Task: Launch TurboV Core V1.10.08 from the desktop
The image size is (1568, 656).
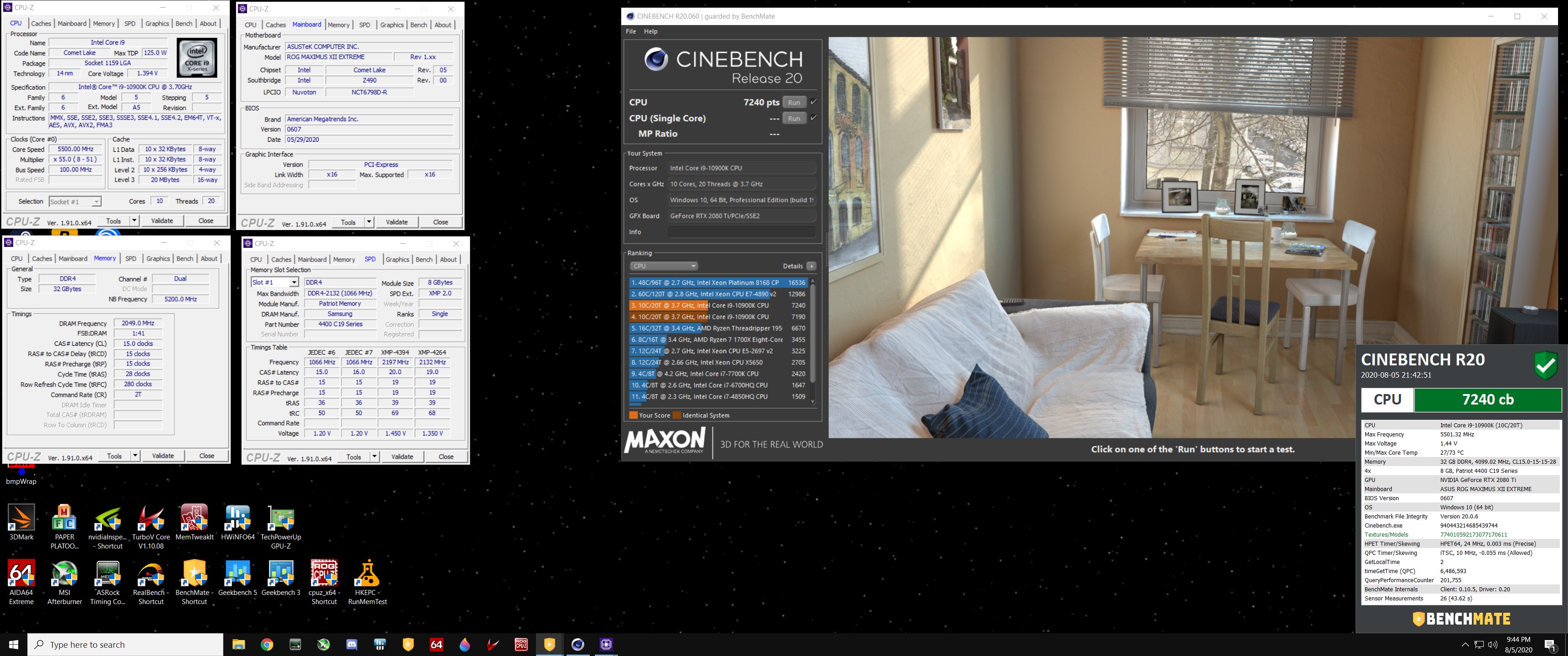Action: (151, 526)
